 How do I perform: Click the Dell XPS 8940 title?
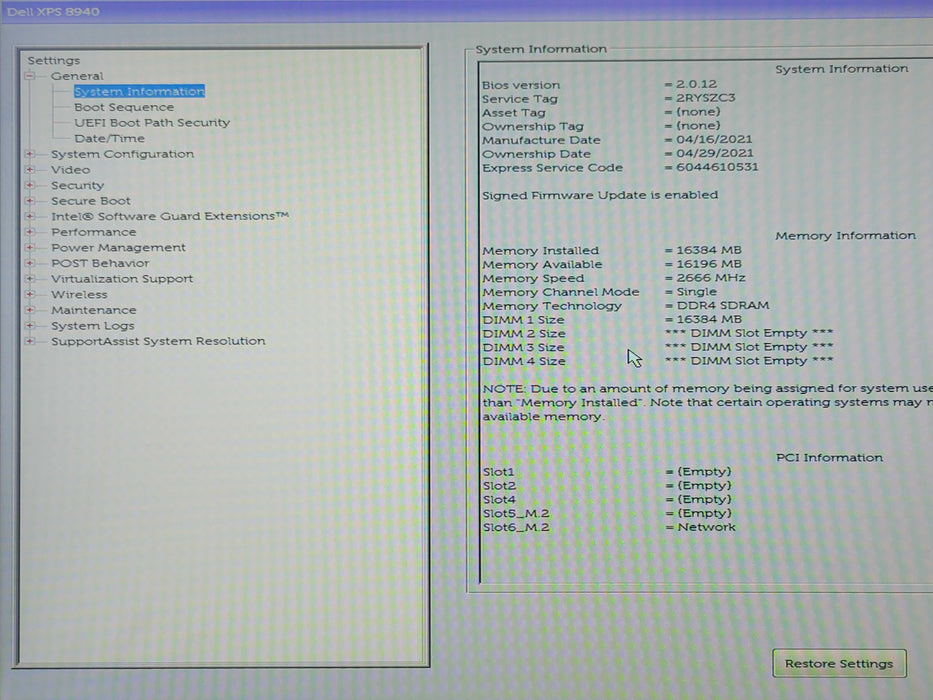(53, 11)
